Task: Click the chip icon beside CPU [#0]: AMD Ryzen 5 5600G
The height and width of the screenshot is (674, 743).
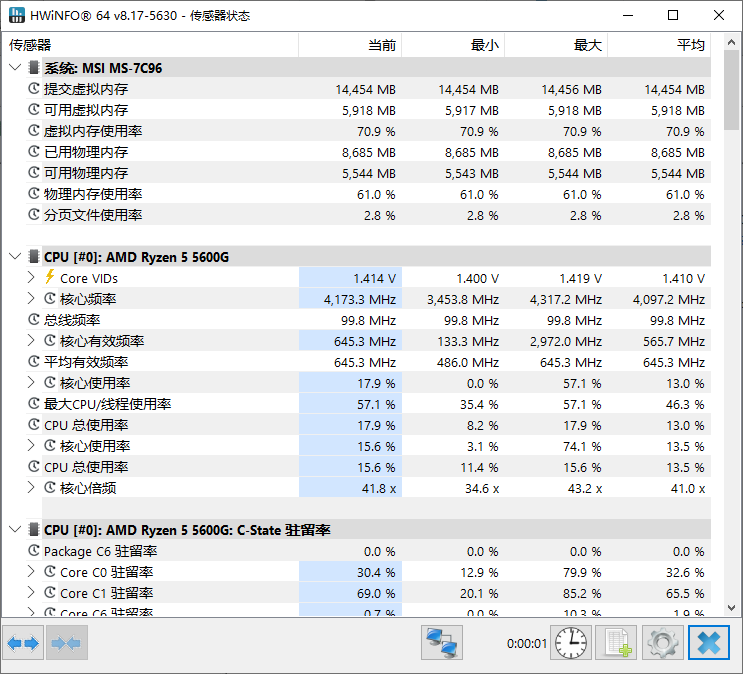Action: (34, 256)
